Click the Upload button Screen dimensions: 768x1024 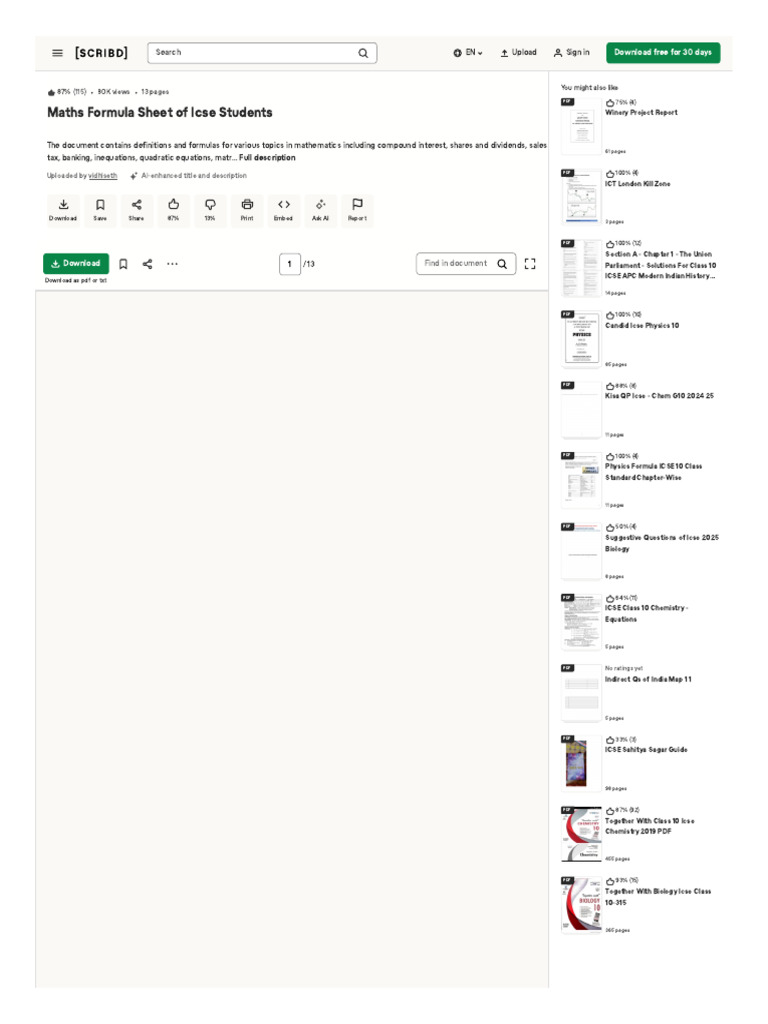click(x=519, y=52)
